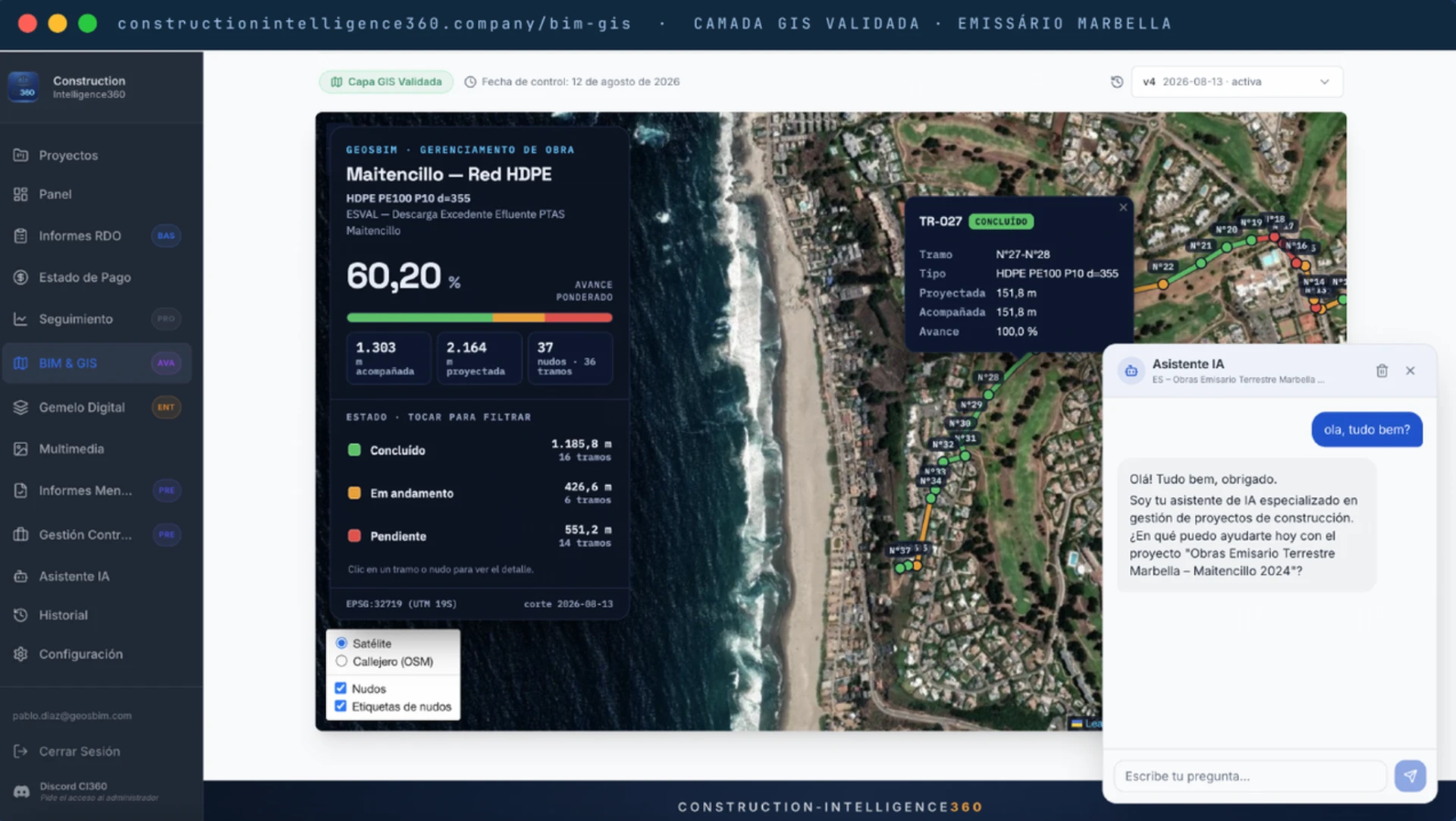Click the pablo.diaz@geosbim.com account email

tap(72, 716)
